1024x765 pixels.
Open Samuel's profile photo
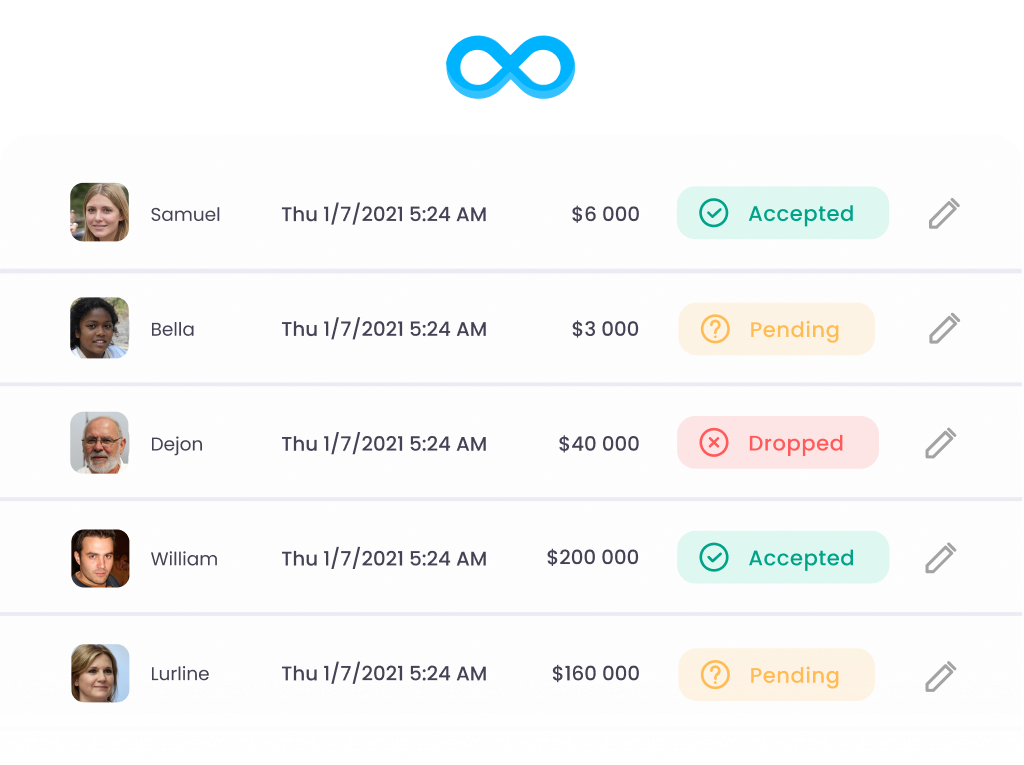coord(100,212)
